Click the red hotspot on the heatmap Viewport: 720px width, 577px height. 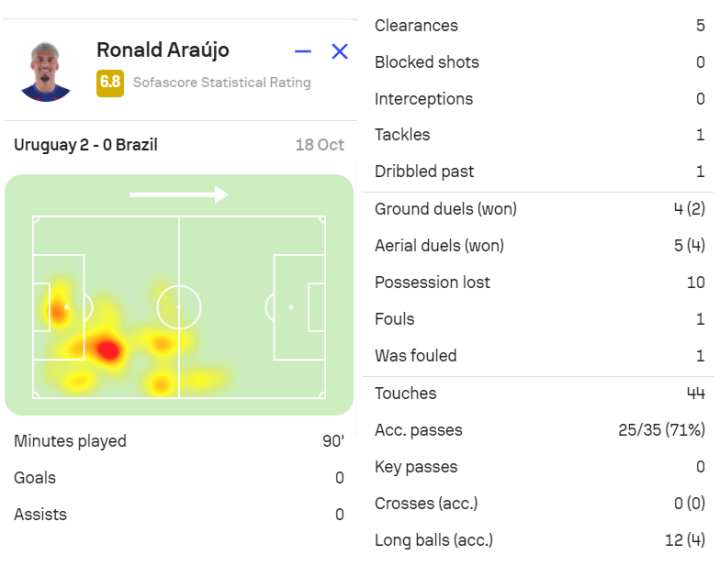coord(106,350)
